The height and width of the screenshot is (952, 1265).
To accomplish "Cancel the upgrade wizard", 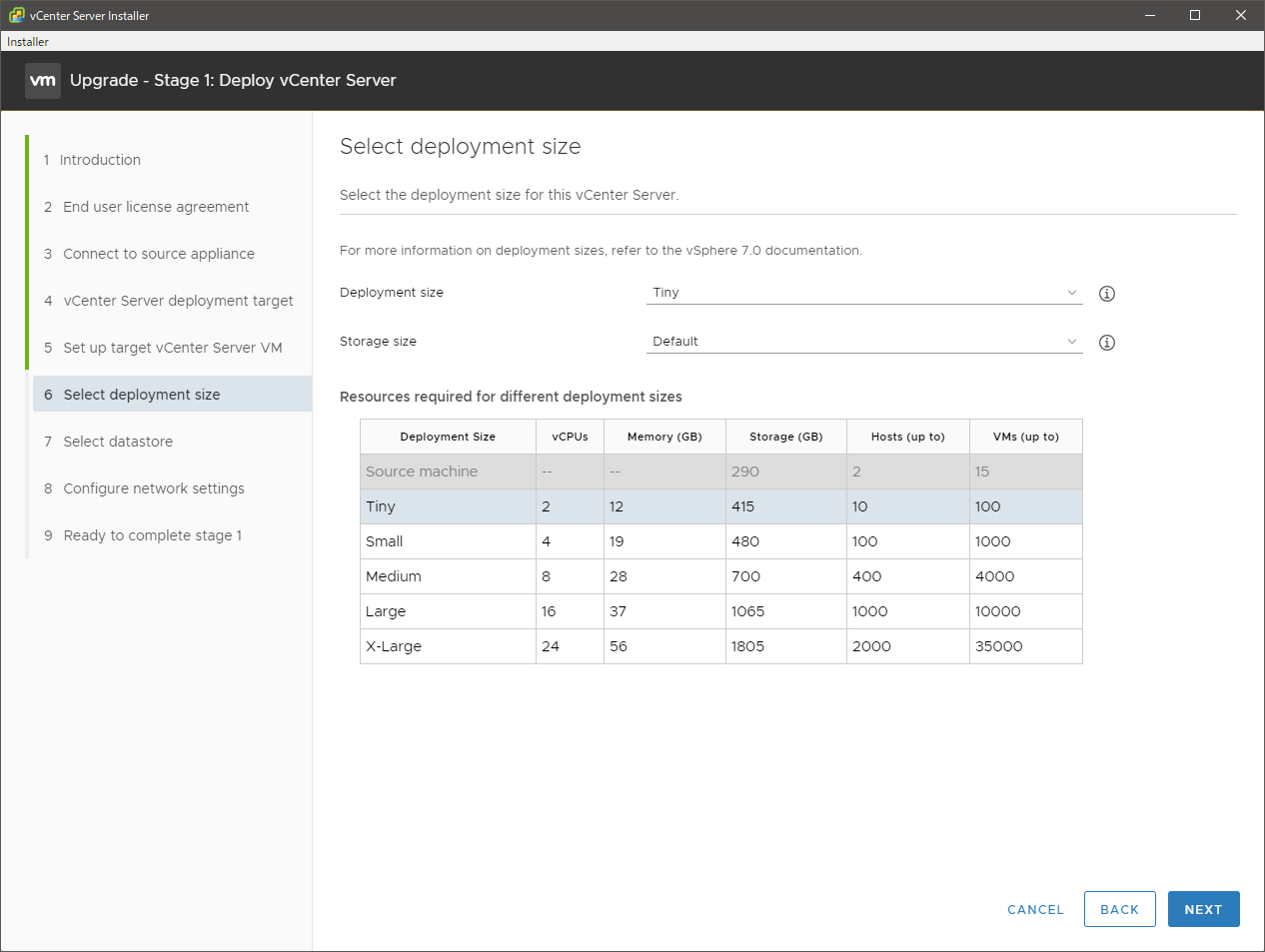I will pos(1035,909).
